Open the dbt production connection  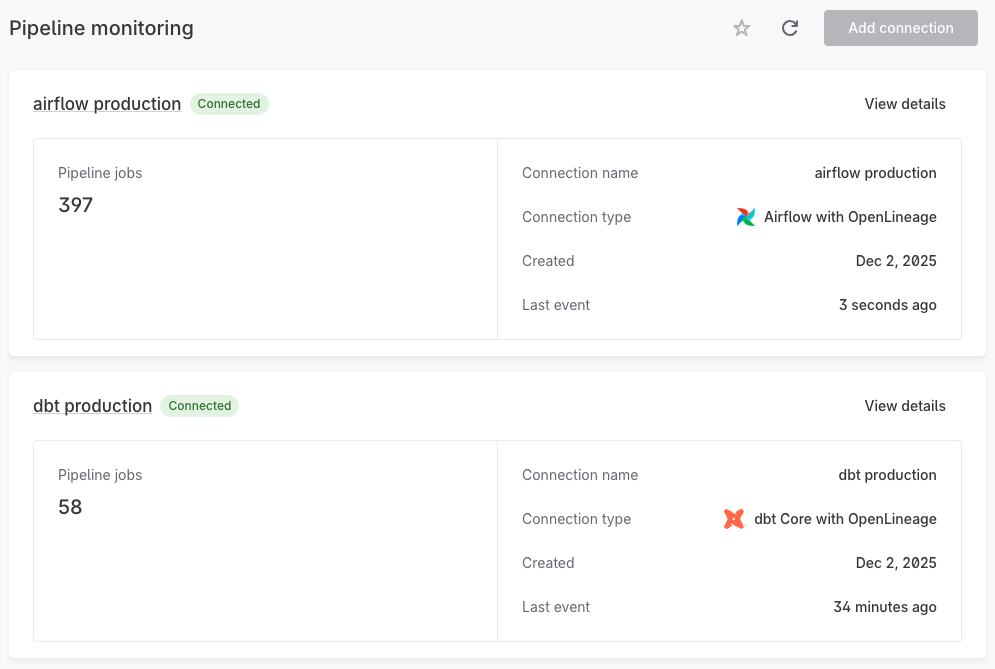[93, 406]
